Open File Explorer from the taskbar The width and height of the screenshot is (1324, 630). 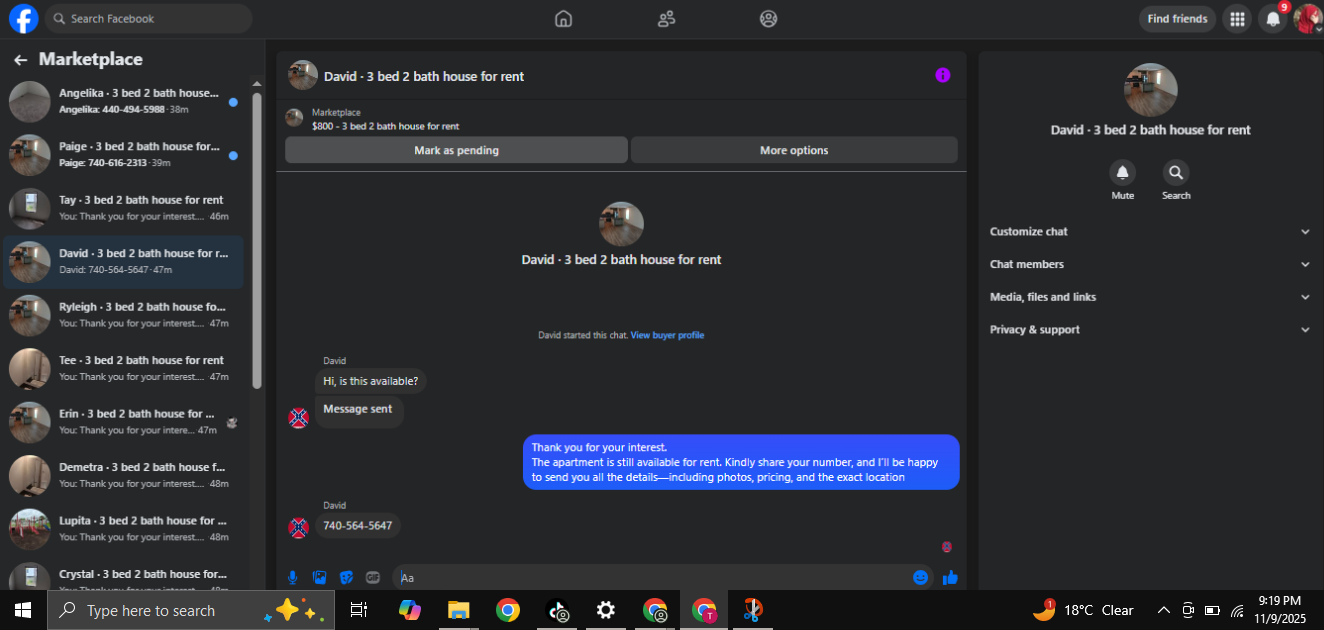[x=459, y=610]
